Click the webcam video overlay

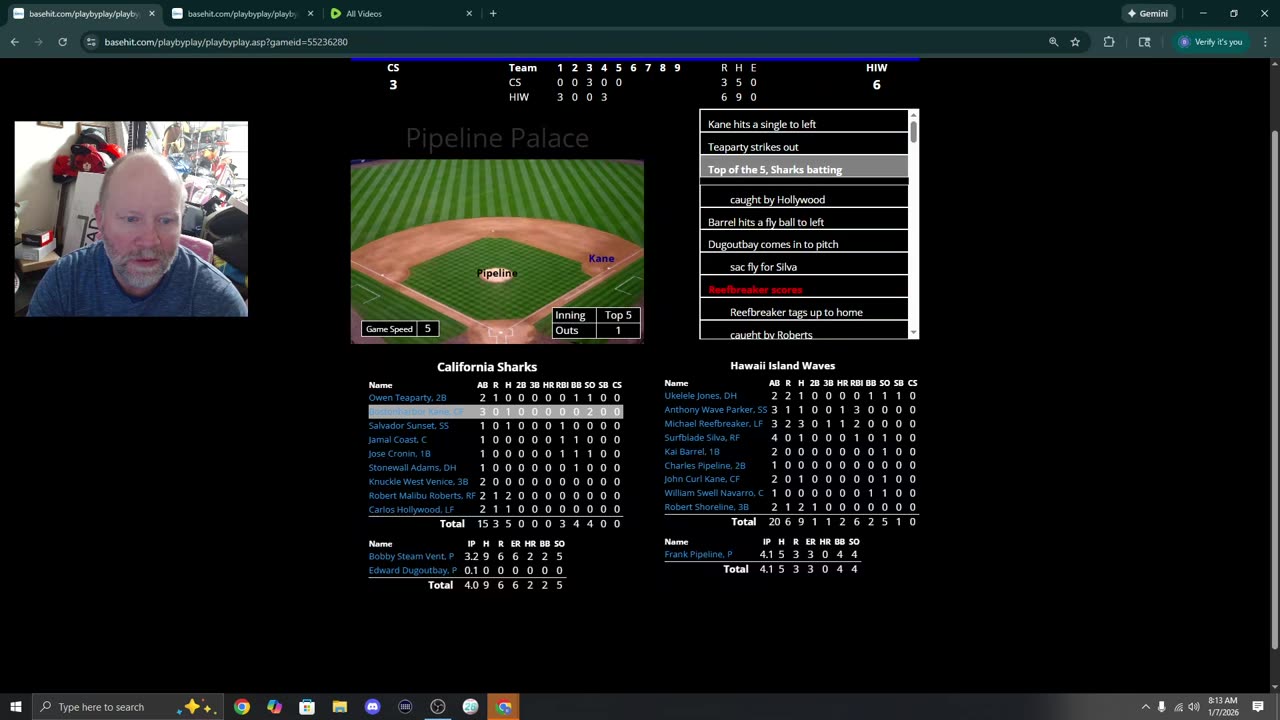(131, 219)
